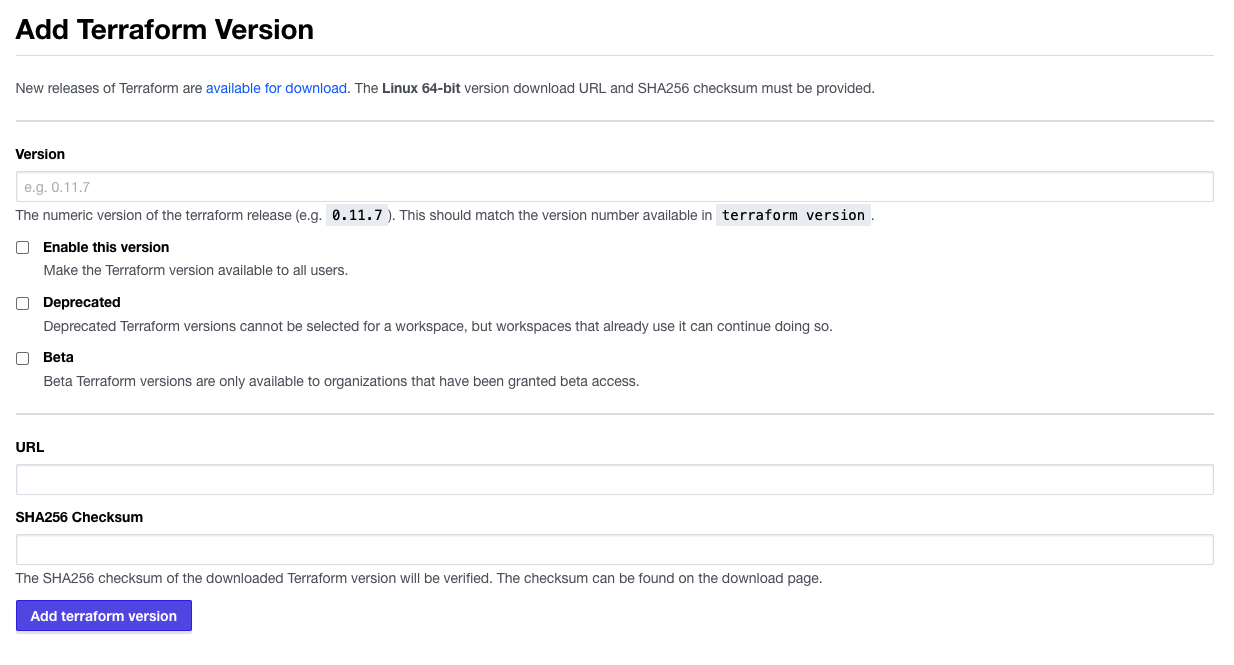
Task: Open the "available for download" link
Action: [276, 88]
